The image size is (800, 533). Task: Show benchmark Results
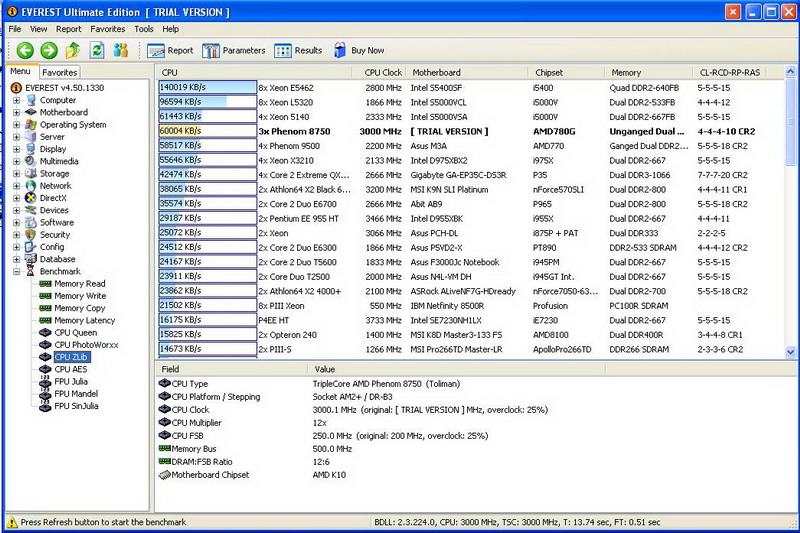click(298, 50)
